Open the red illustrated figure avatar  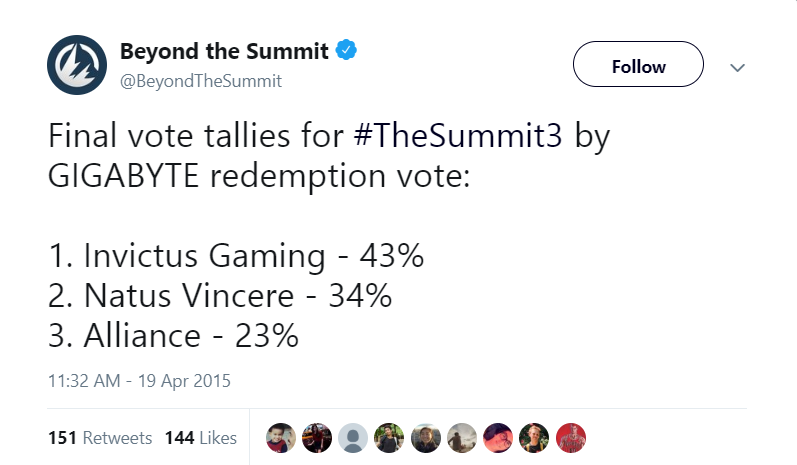(x=571, y=438)
